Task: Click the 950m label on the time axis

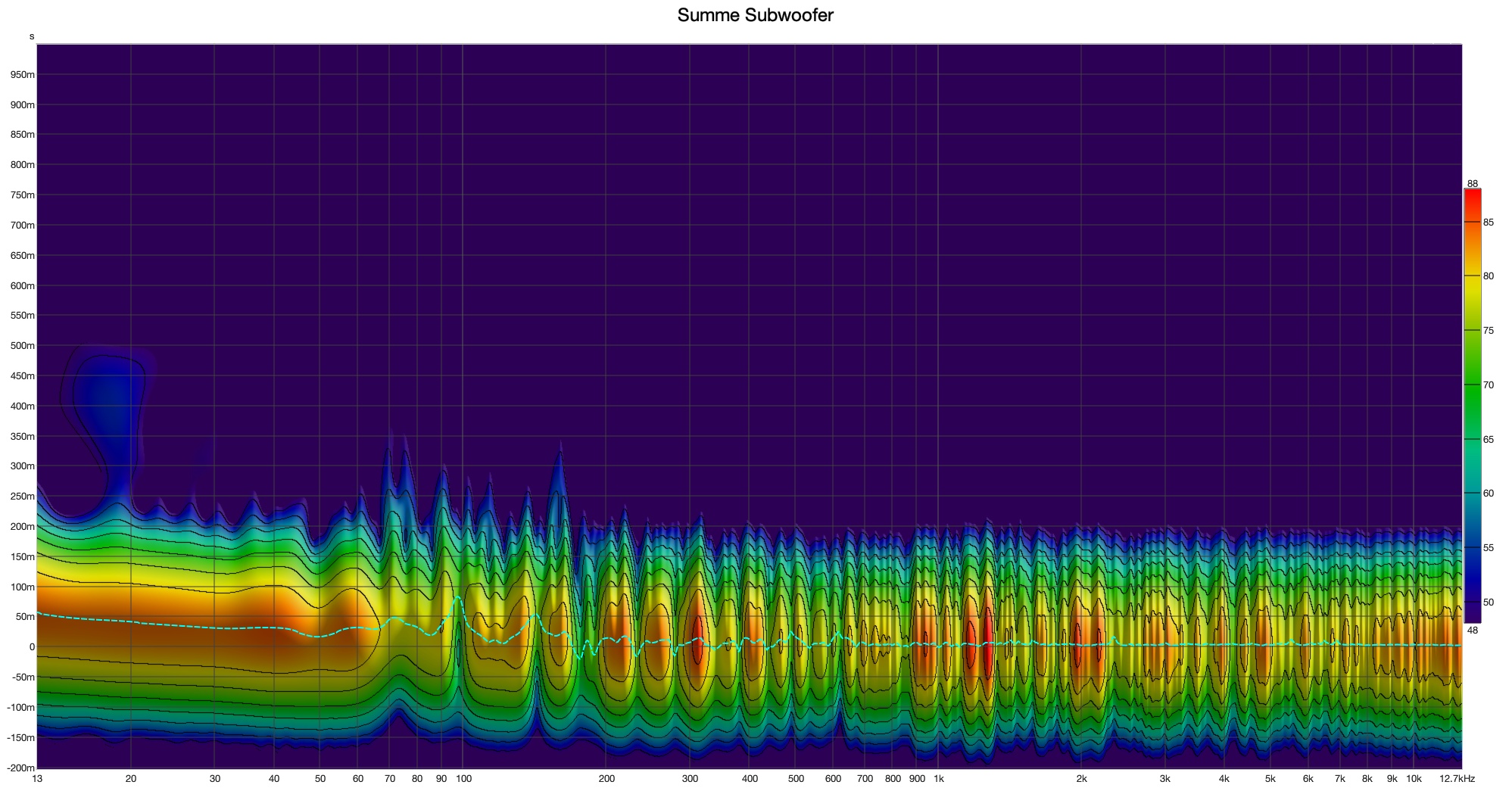Action: click(22, 75)
